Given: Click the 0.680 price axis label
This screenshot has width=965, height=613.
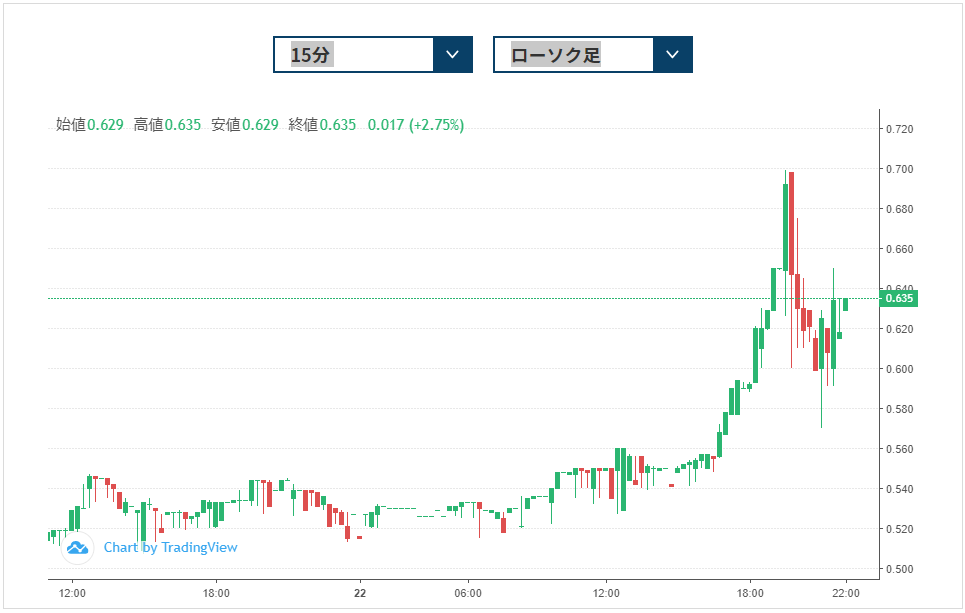Looking at the screenshot, I should (899, 209).
